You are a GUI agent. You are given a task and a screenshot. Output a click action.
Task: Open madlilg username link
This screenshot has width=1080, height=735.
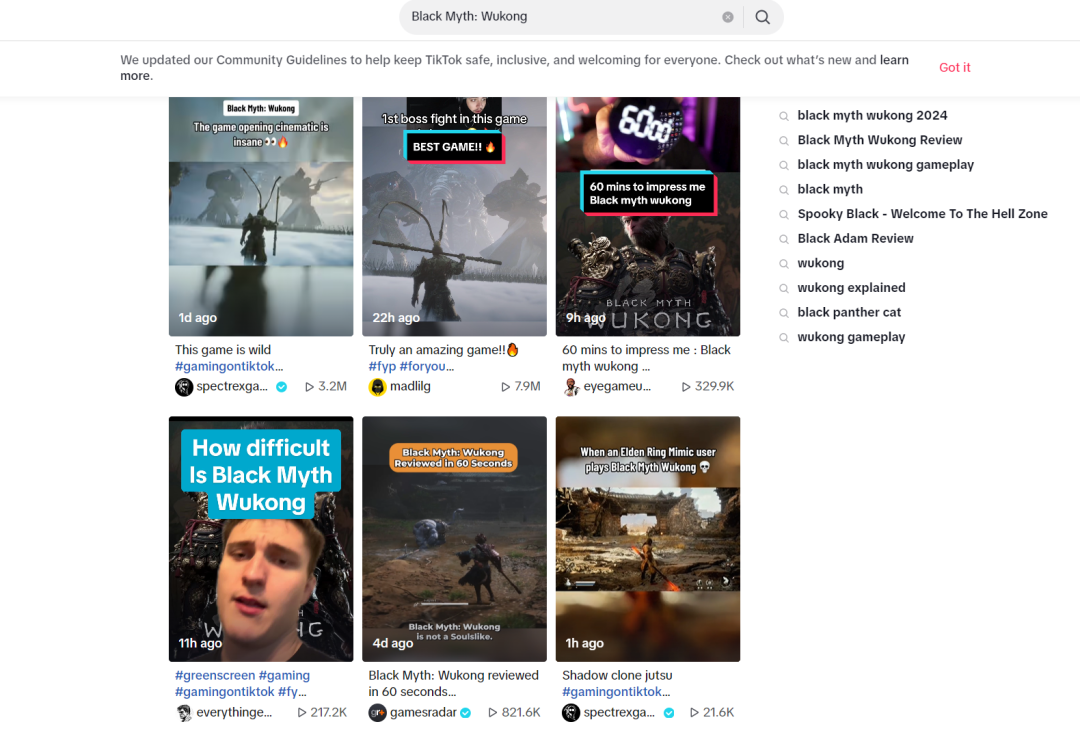411,386
